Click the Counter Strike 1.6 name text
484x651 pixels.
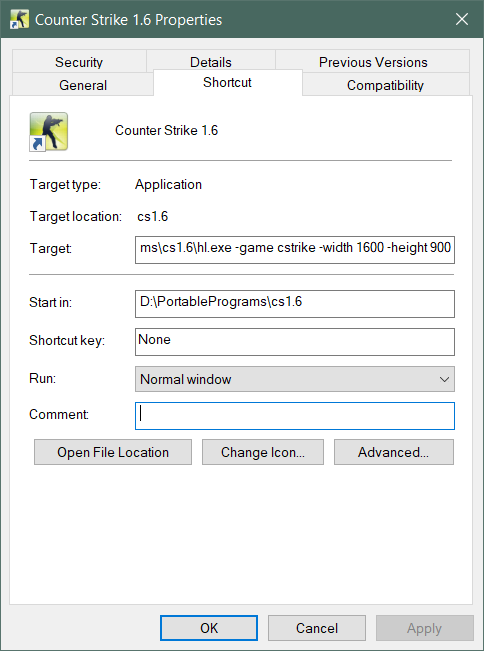(166, 130)
